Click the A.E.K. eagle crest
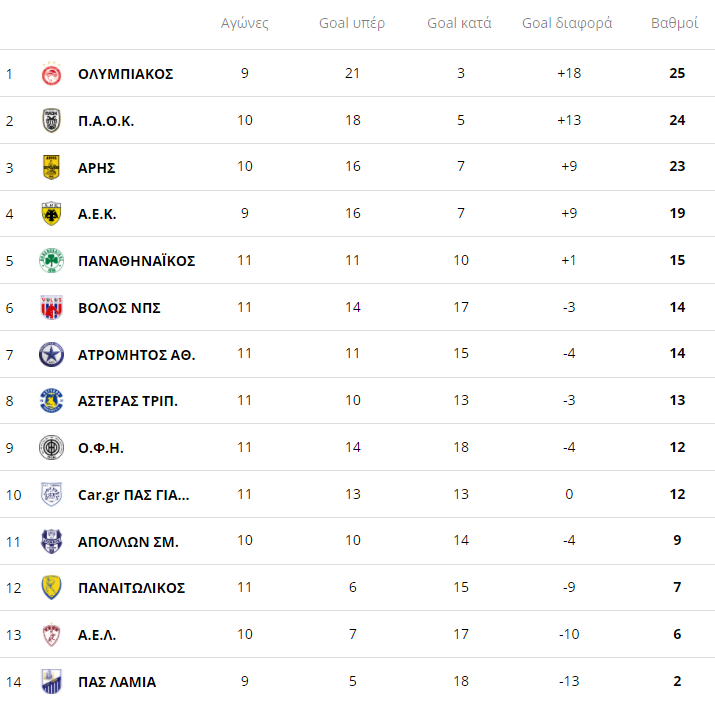This screenshot has width=715, height=701. click(51, 214)
